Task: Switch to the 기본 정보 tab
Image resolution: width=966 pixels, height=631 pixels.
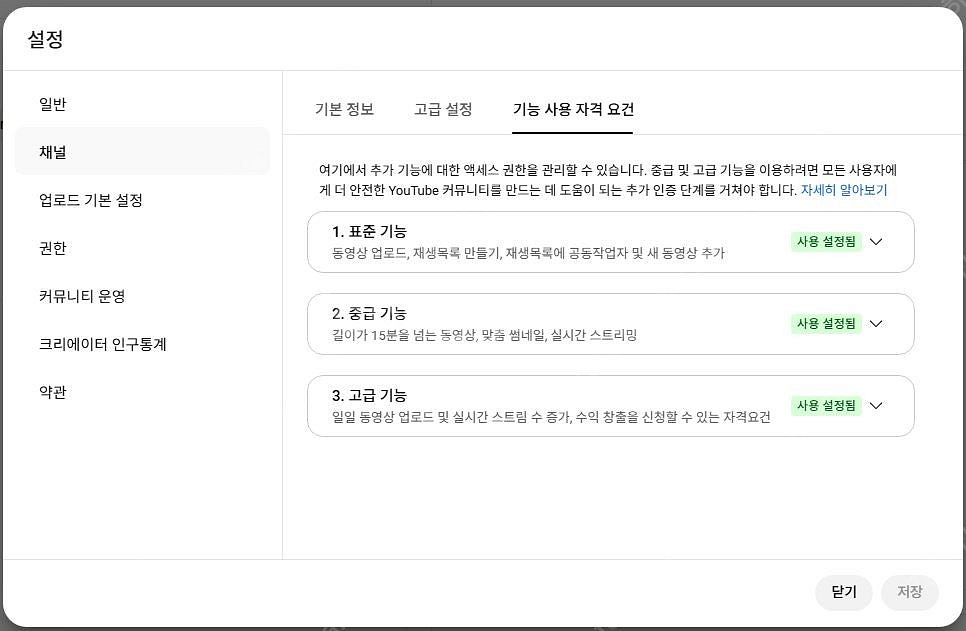Action: [x=344, y=110]
